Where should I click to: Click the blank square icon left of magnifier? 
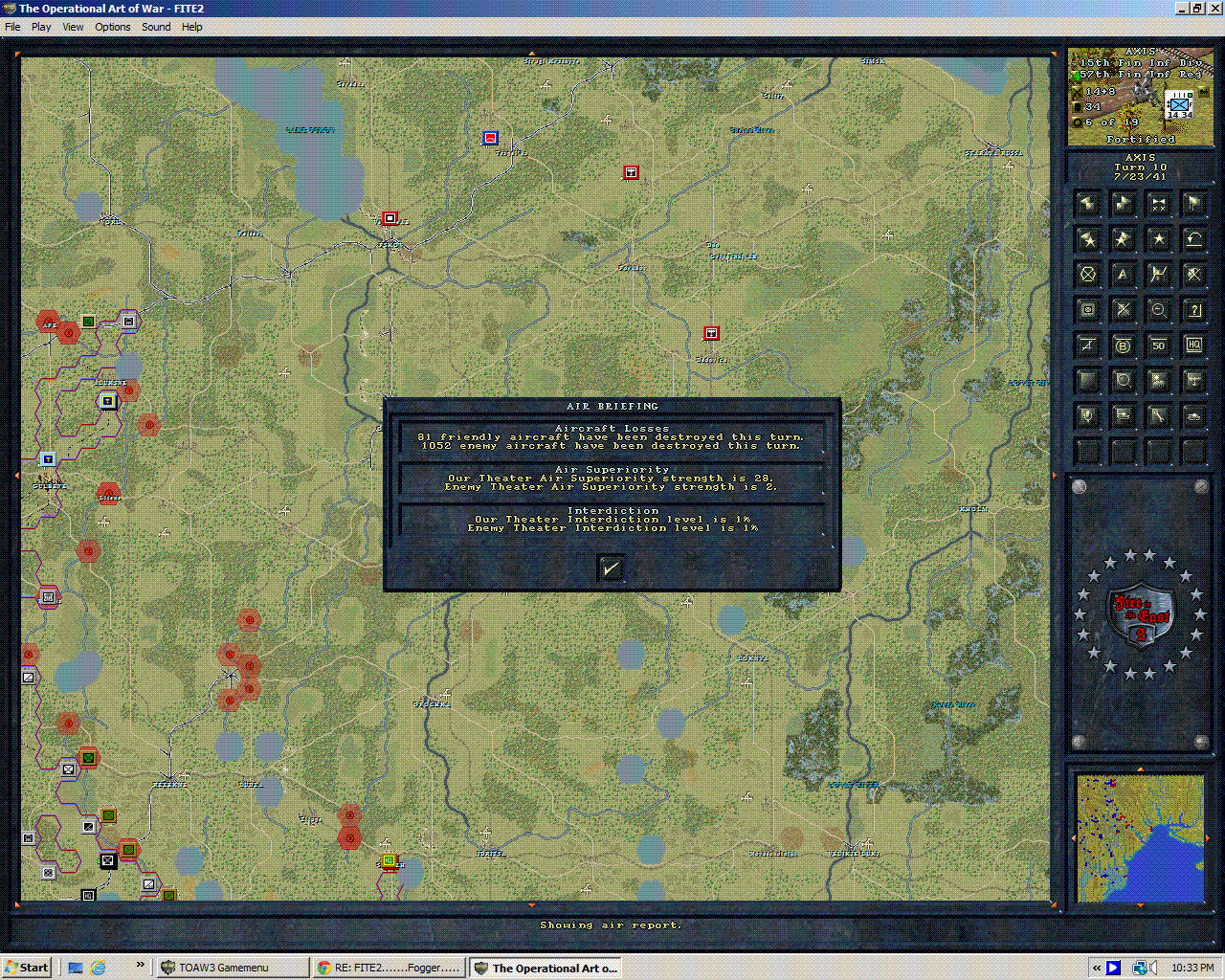(1087, 381)
